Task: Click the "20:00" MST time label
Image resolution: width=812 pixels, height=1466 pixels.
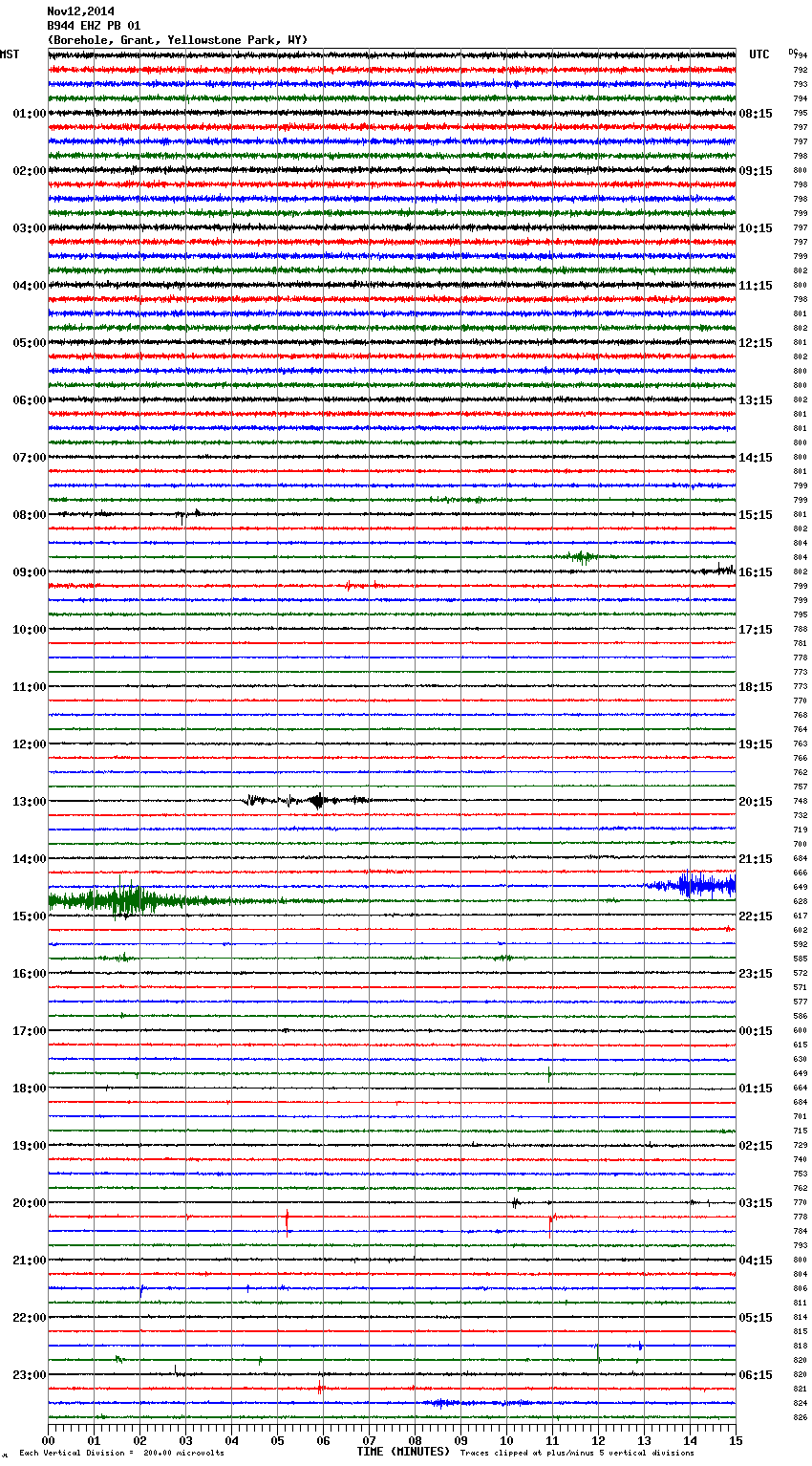Action: (x=30, y=1203)
